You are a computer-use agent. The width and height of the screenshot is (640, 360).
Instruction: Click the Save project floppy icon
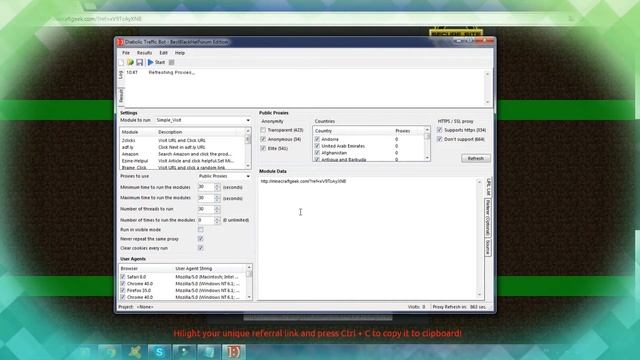(x=140, y=62)
